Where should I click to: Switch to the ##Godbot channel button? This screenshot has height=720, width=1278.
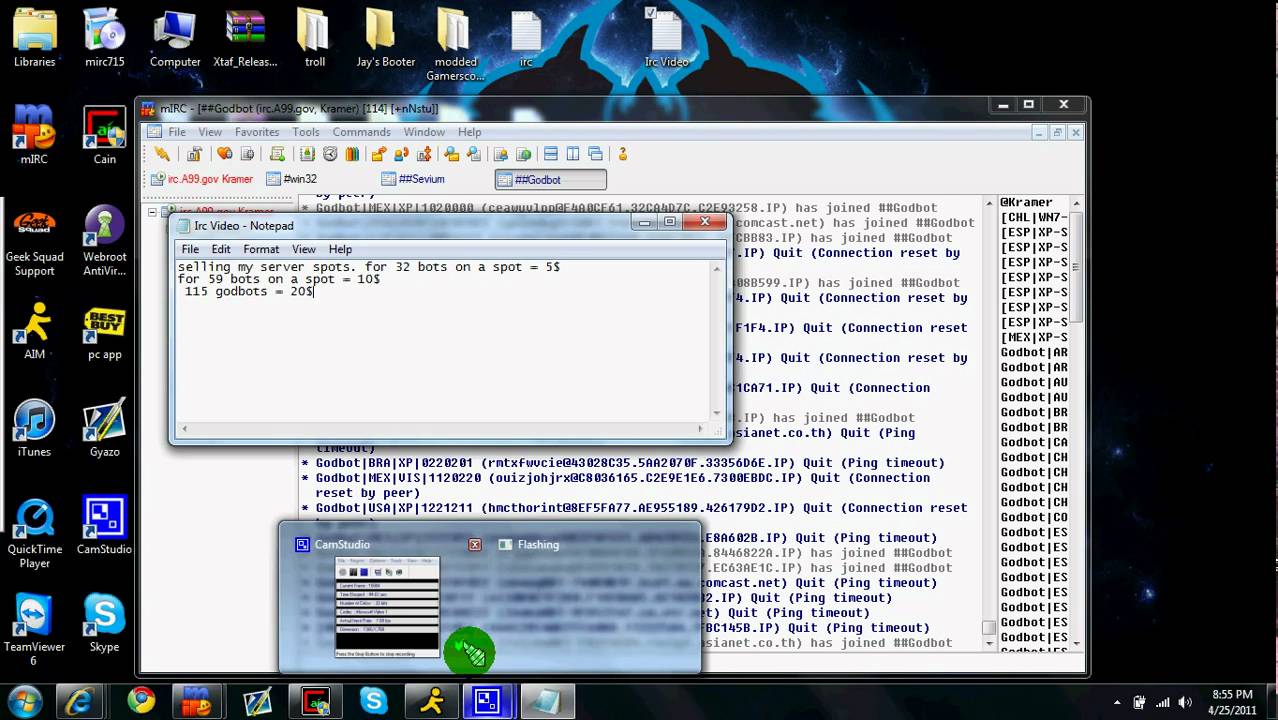(x=551, y=180)
